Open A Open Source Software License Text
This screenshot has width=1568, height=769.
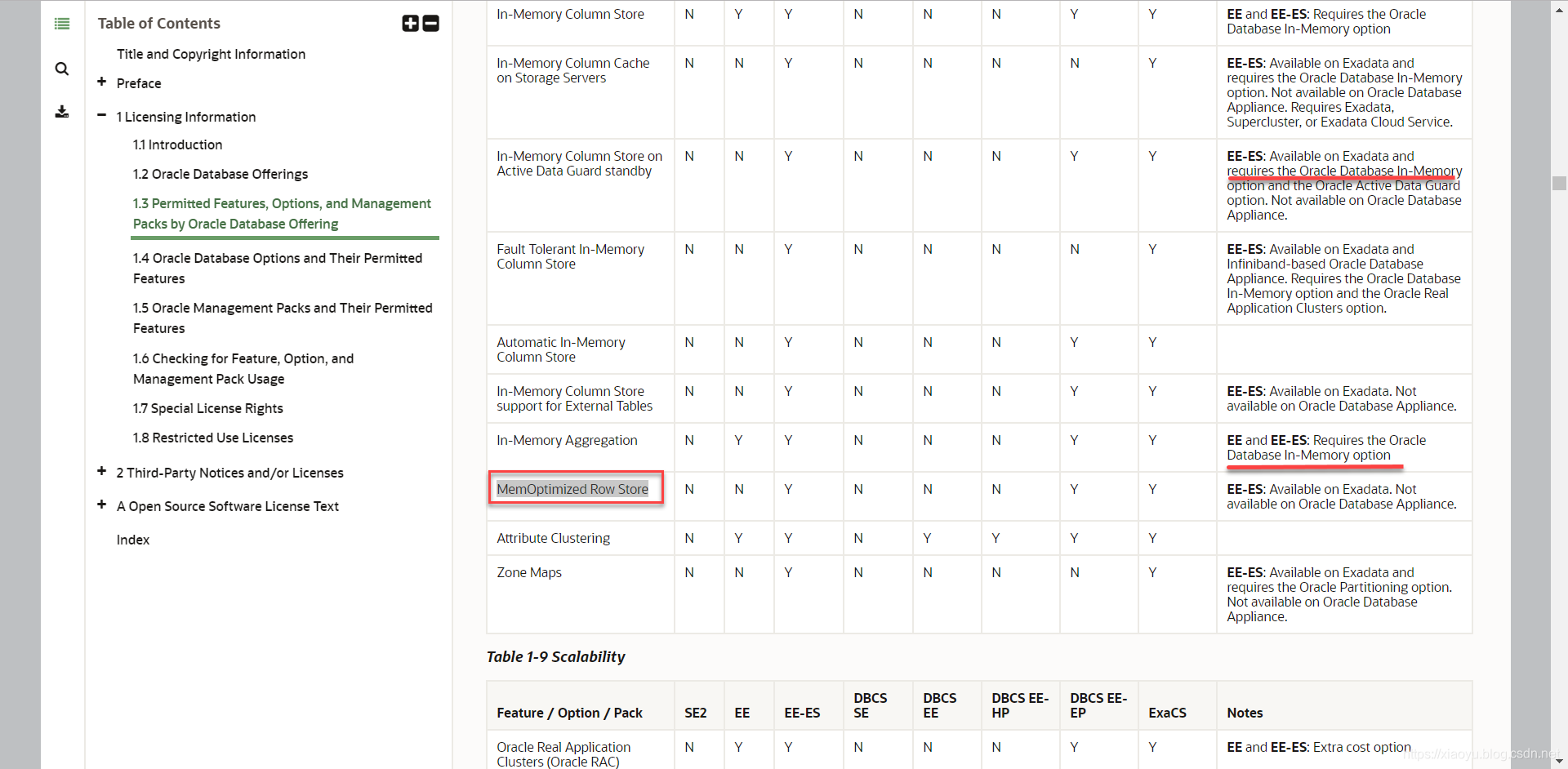click(228, 506)
